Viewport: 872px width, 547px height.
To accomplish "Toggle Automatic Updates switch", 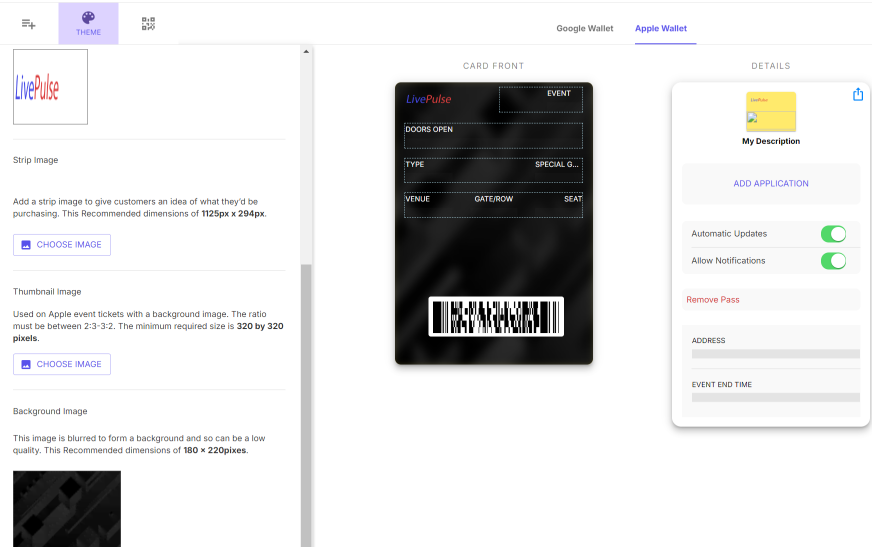I will tap(833, 234).
